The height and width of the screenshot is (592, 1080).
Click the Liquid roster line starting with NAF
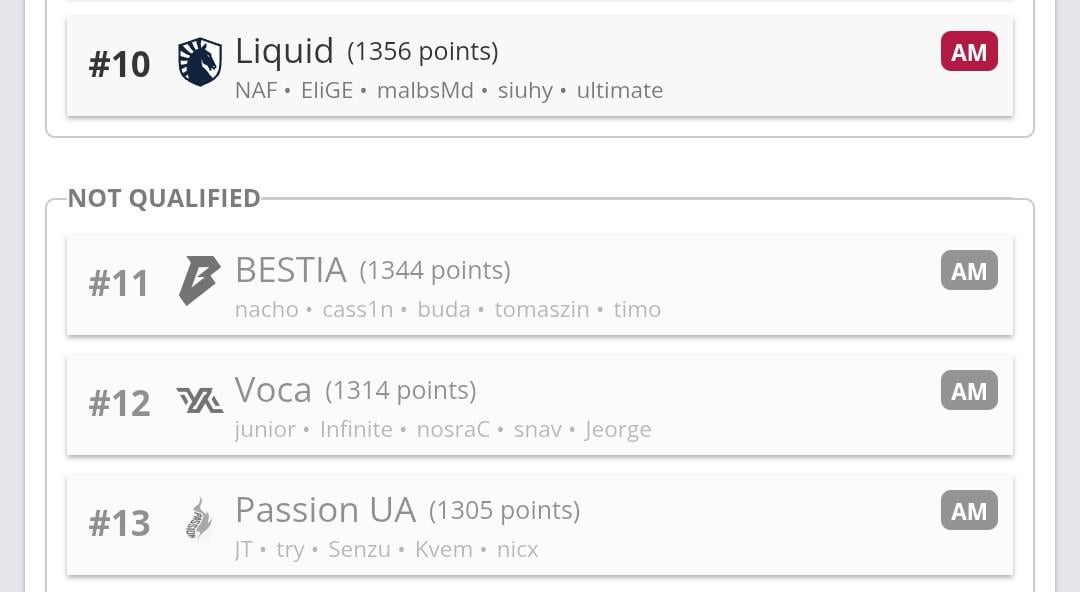pos(449,90)
